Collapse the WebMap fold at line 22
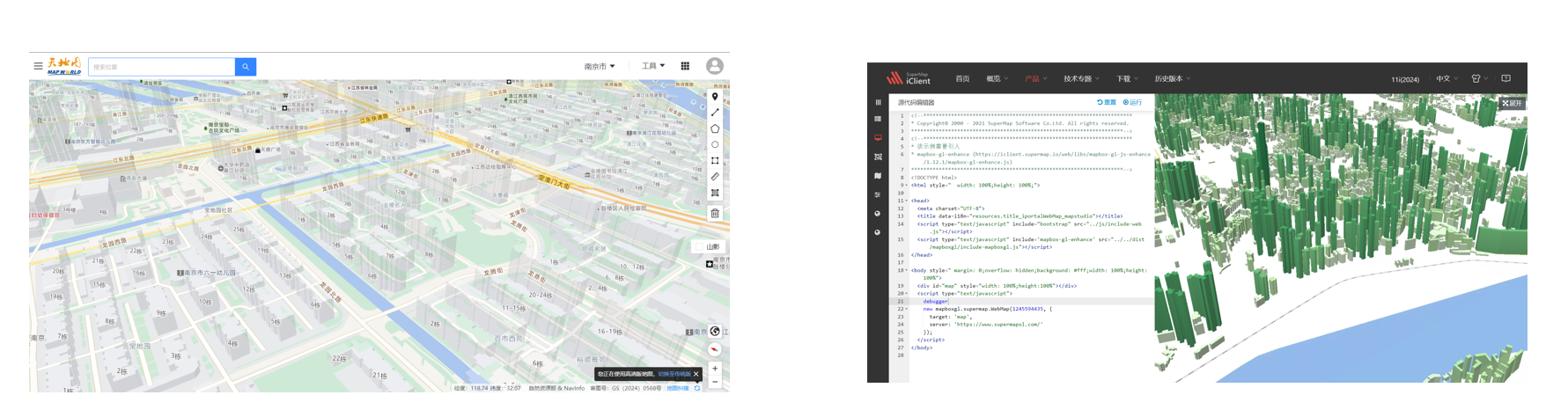1568x417 pixels. click(907, 309)
